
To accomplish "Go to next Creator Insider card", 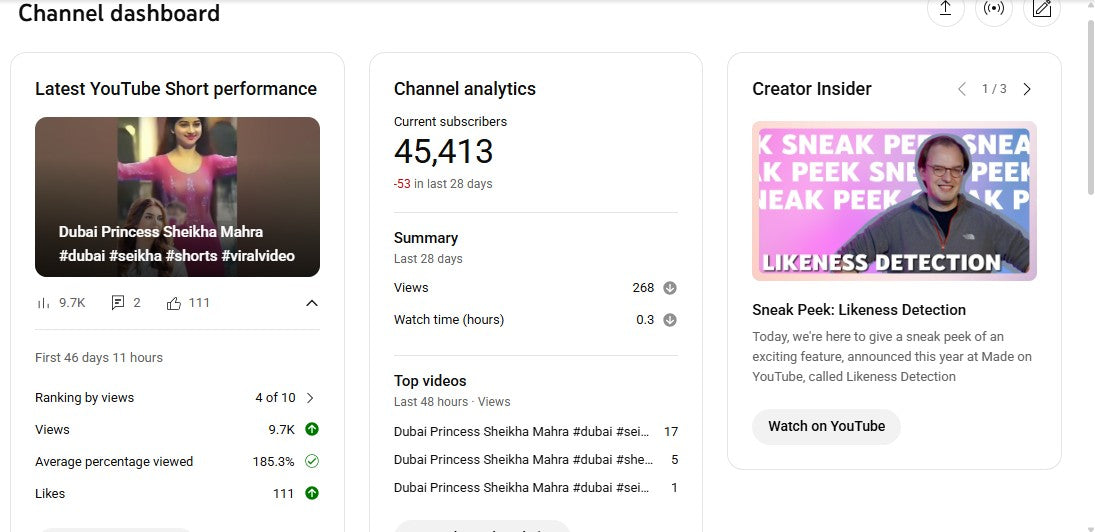I will [1027, 89].
